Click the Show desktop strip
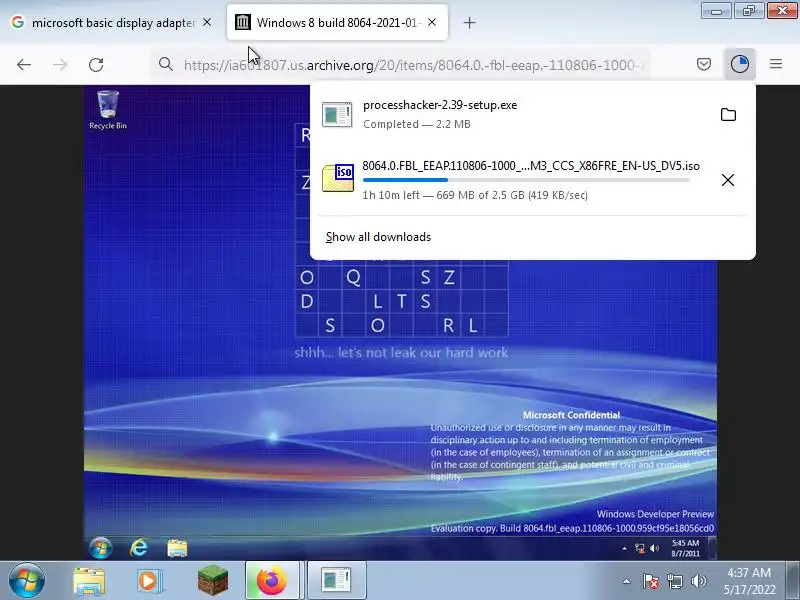 pos(793,580)
